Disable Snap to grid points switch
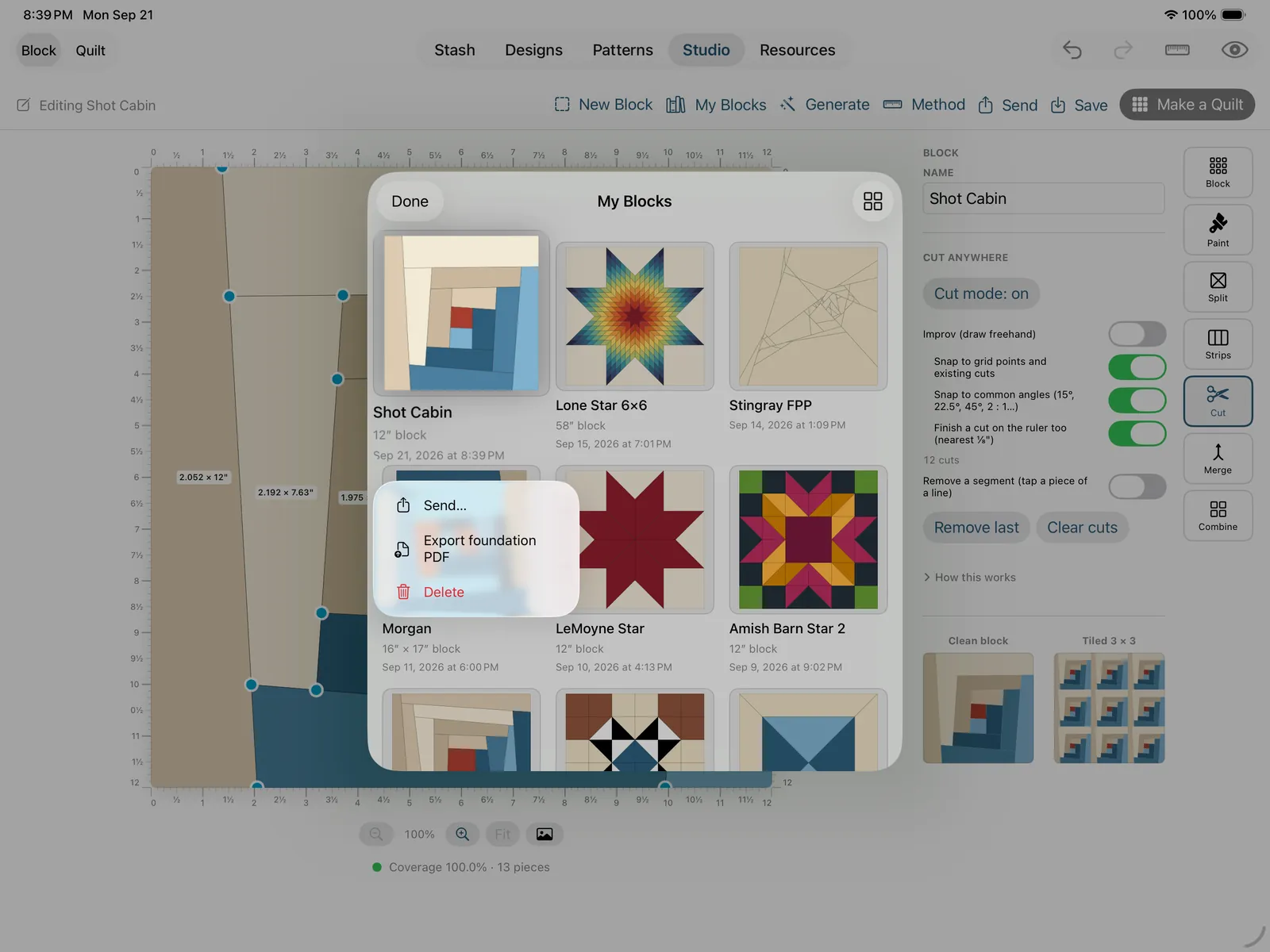1270x952 pixels. pyautogui.click(x=1137, y=367)
